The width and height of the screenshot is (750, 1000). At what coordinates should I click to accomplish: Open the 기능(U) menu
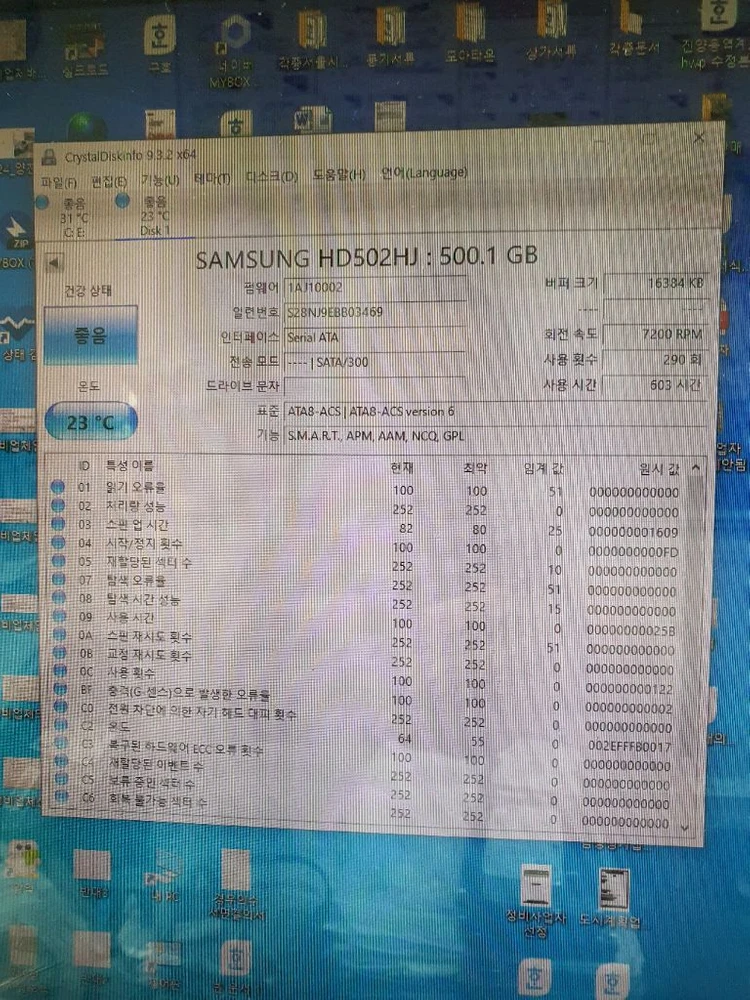click(160, 180)
